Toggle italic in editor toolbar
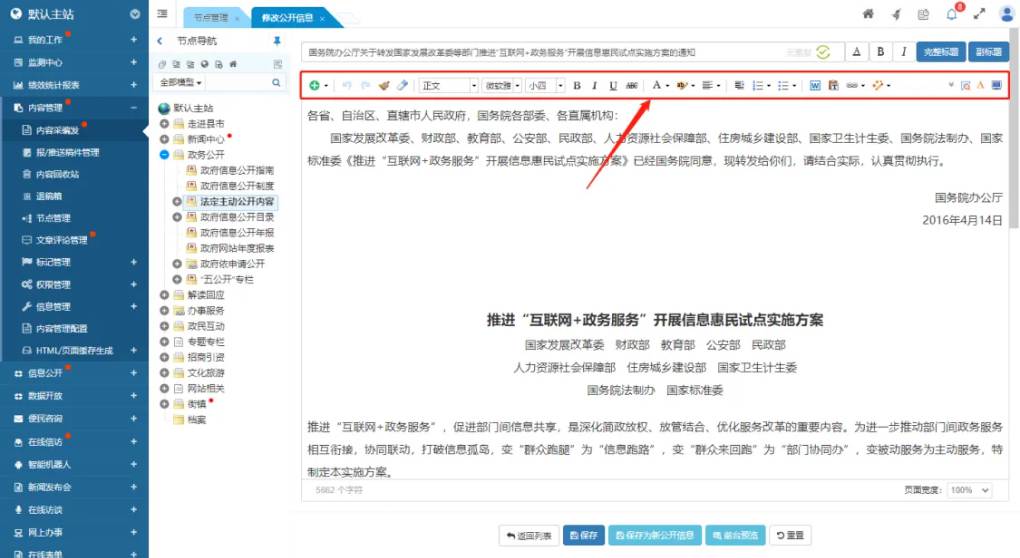Screen dimensions: 1020x558 (594, 86)
